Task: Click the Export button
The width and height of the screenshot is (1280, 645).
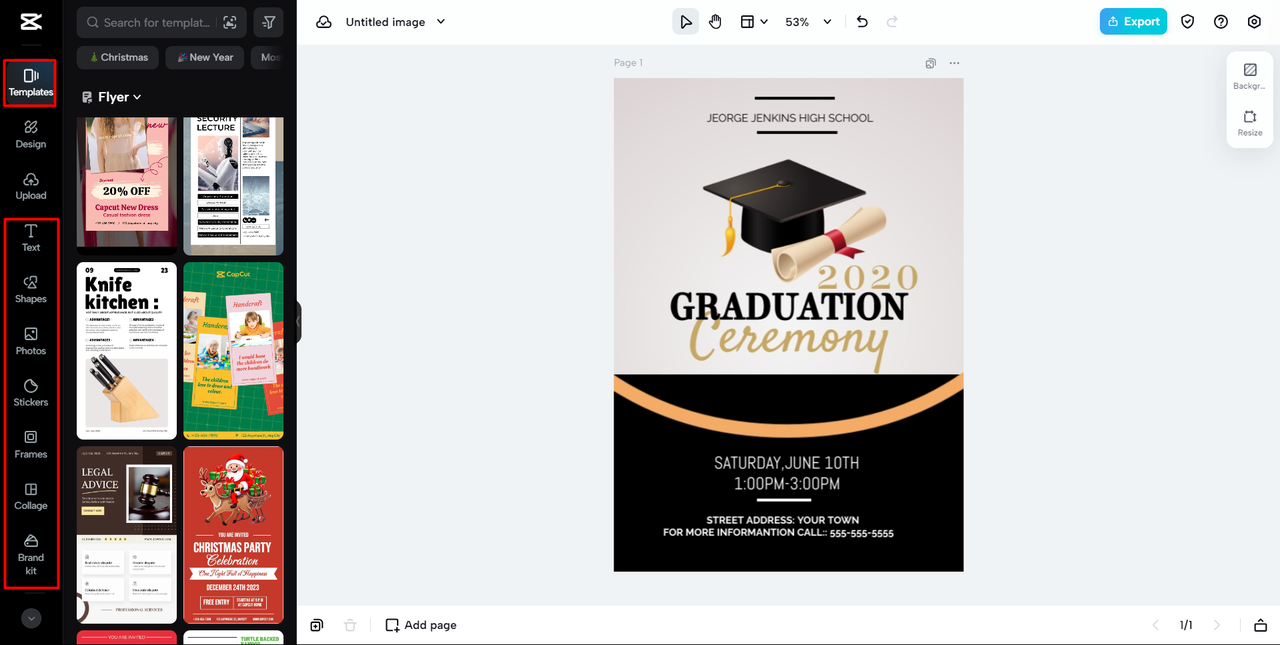Action: coord(1133,22)
